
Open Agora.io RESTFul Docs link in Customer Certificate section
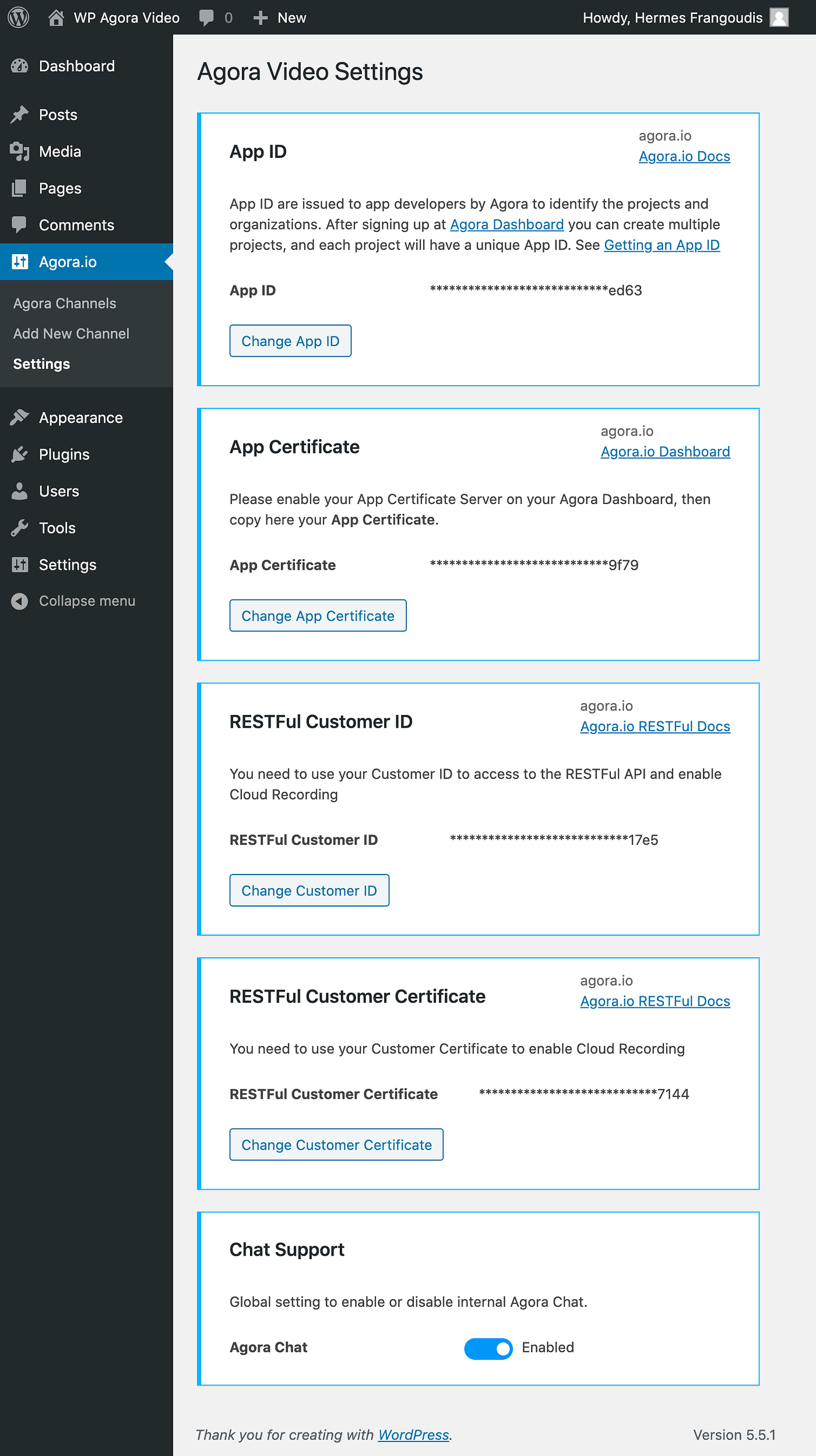pos(655,1002)
